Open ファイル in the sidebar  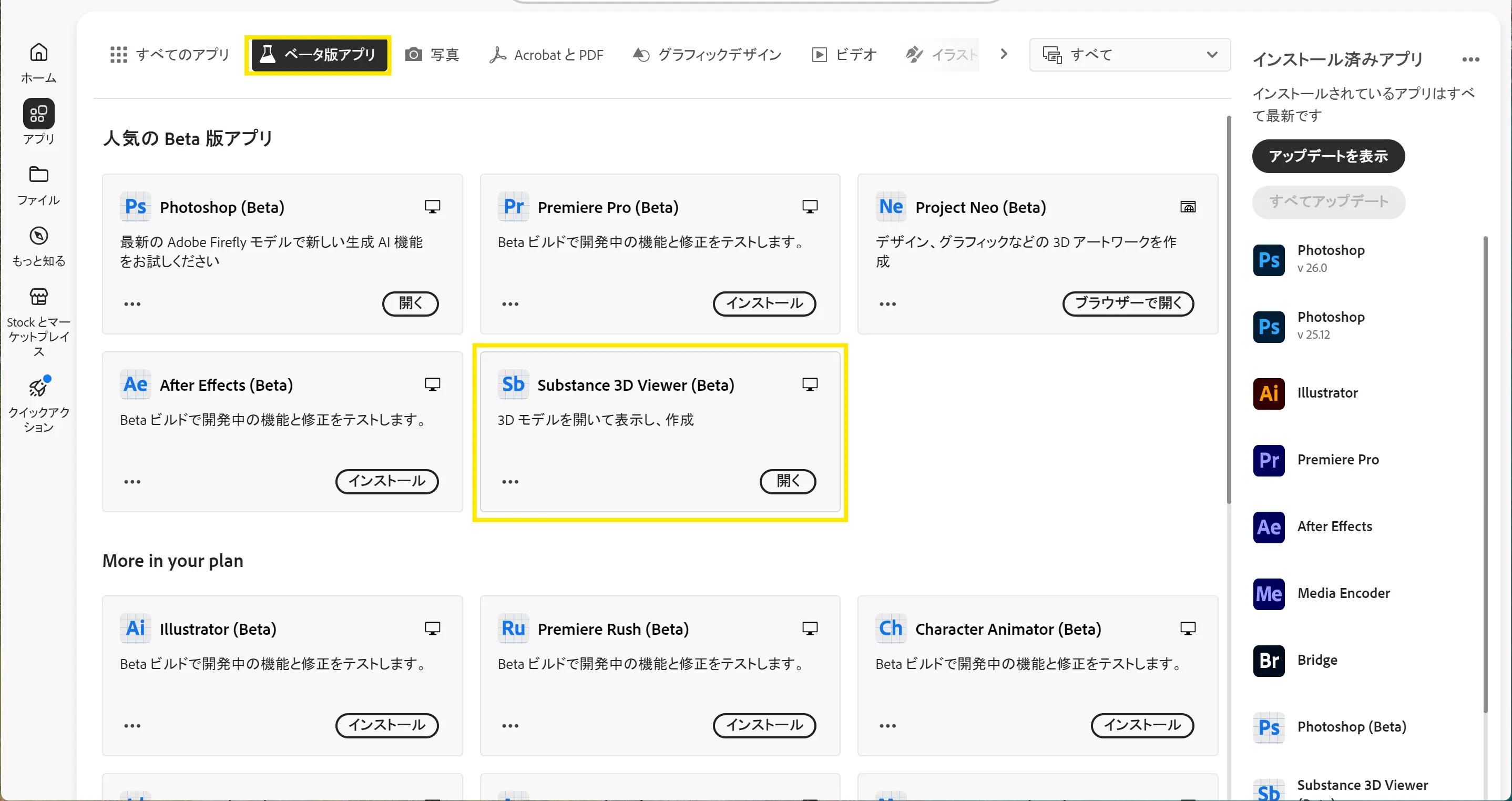click(x=39, y=185)
